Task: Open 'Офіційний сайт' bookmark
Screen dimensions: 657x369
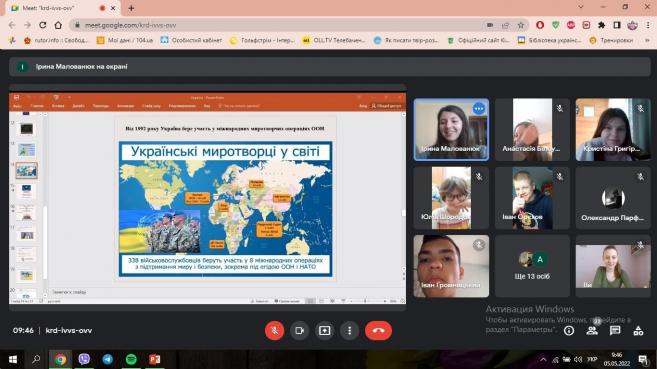Action: click(478, 40)
